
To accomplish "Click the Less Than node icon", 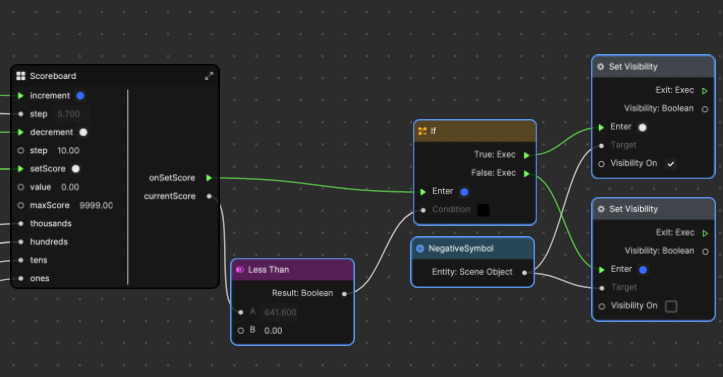I will coord(240,270).
